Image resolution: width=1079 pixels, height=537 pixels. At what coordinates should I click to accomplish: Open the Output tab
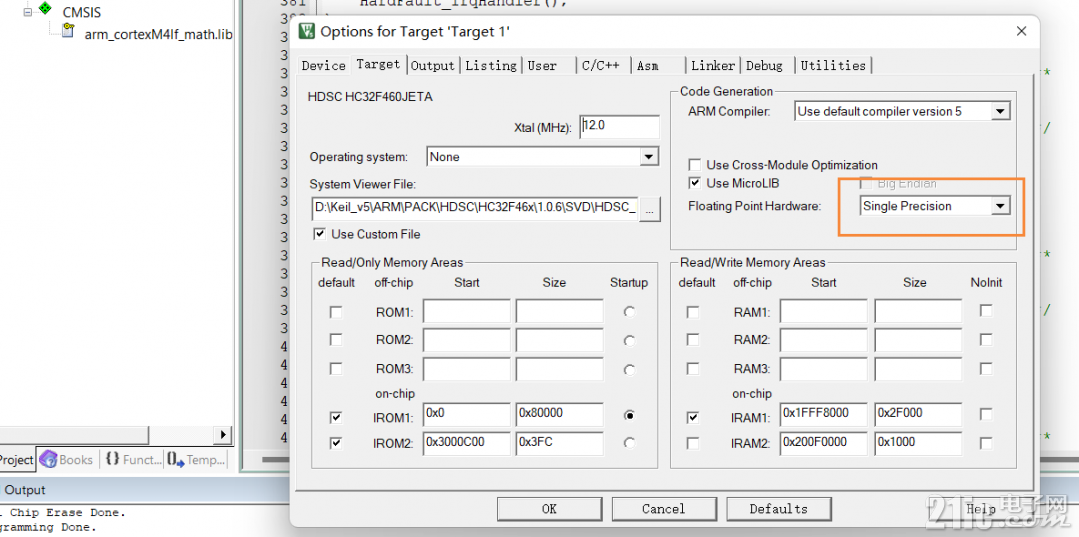[x=433, y=65]
